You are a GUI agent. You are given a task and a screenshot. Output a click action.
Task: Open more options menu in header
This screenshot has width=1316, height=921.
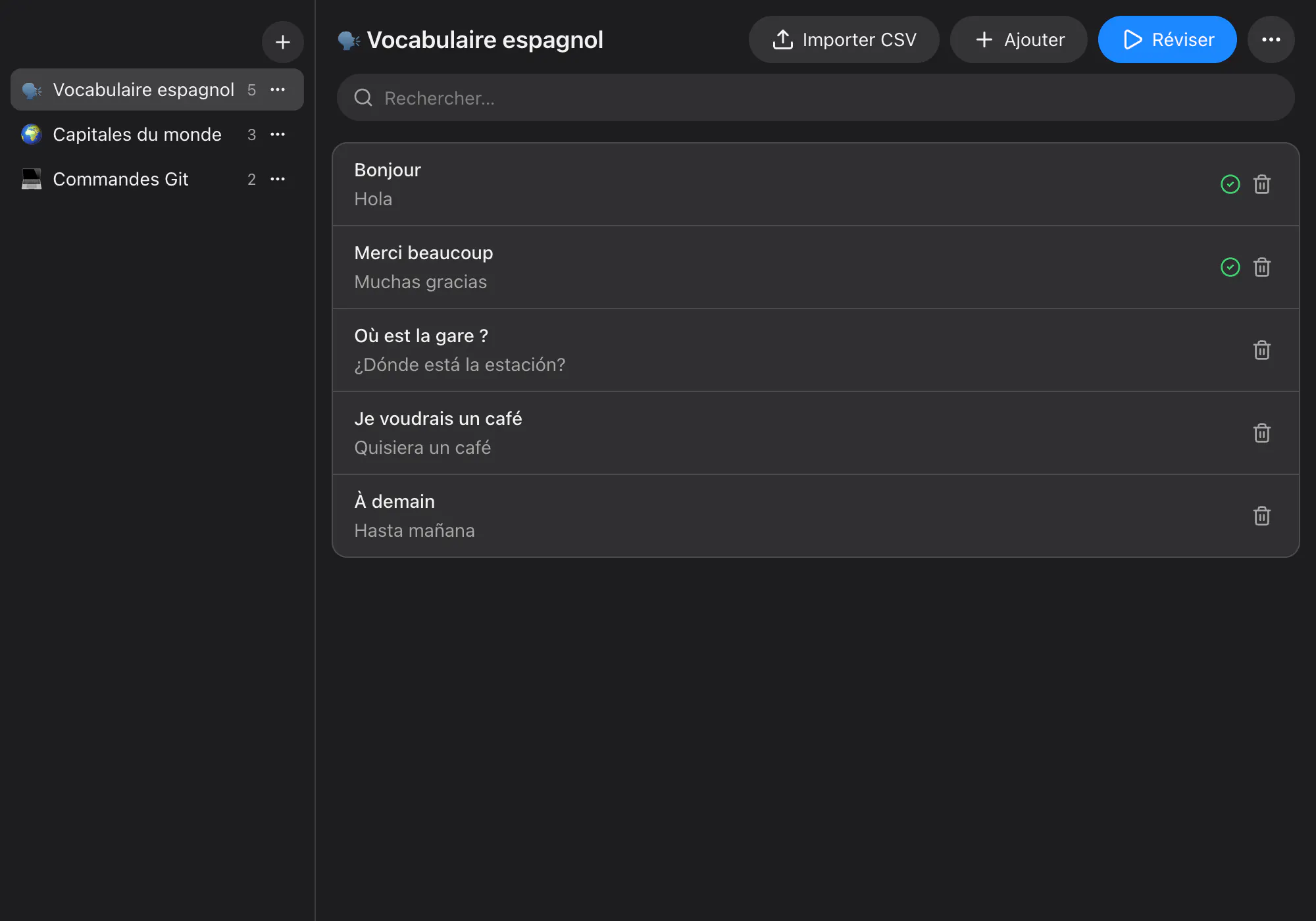coord(1271,39)
